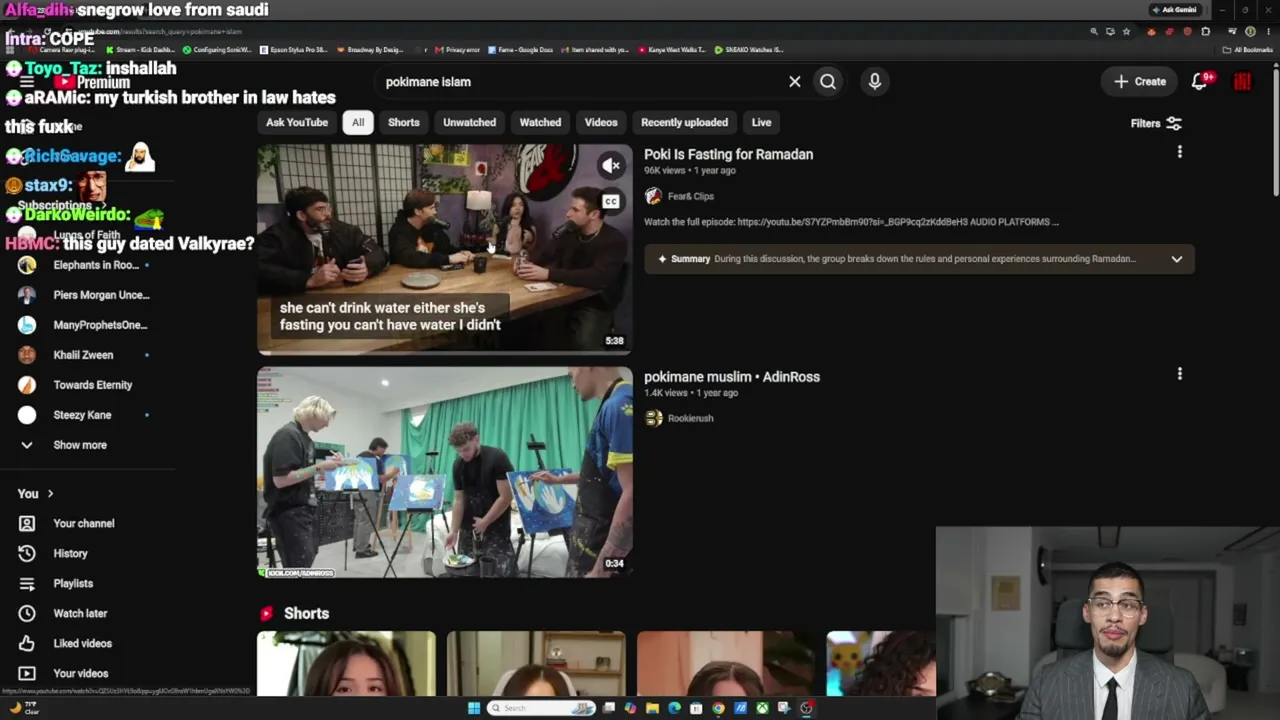Open options menu for pokimane muslim video
The image size is (1280, 720).
coord(1180,374)
